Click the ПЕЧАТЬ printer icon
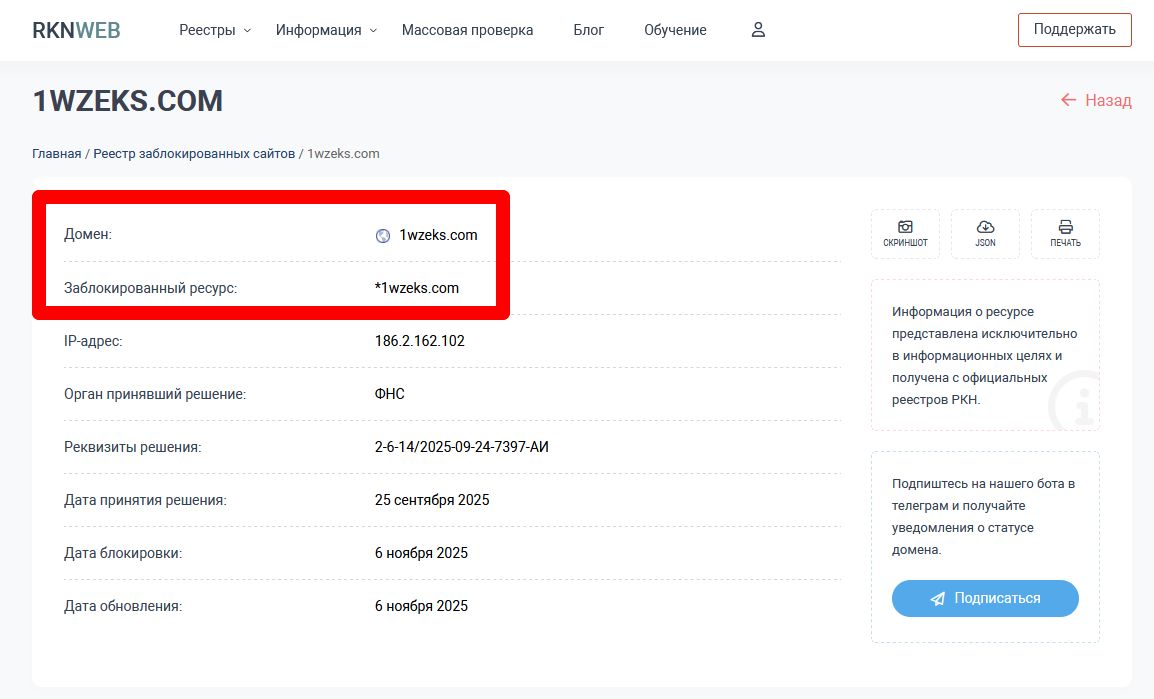The height and width of the screenshot is (699, 1154). point(1065,228)
